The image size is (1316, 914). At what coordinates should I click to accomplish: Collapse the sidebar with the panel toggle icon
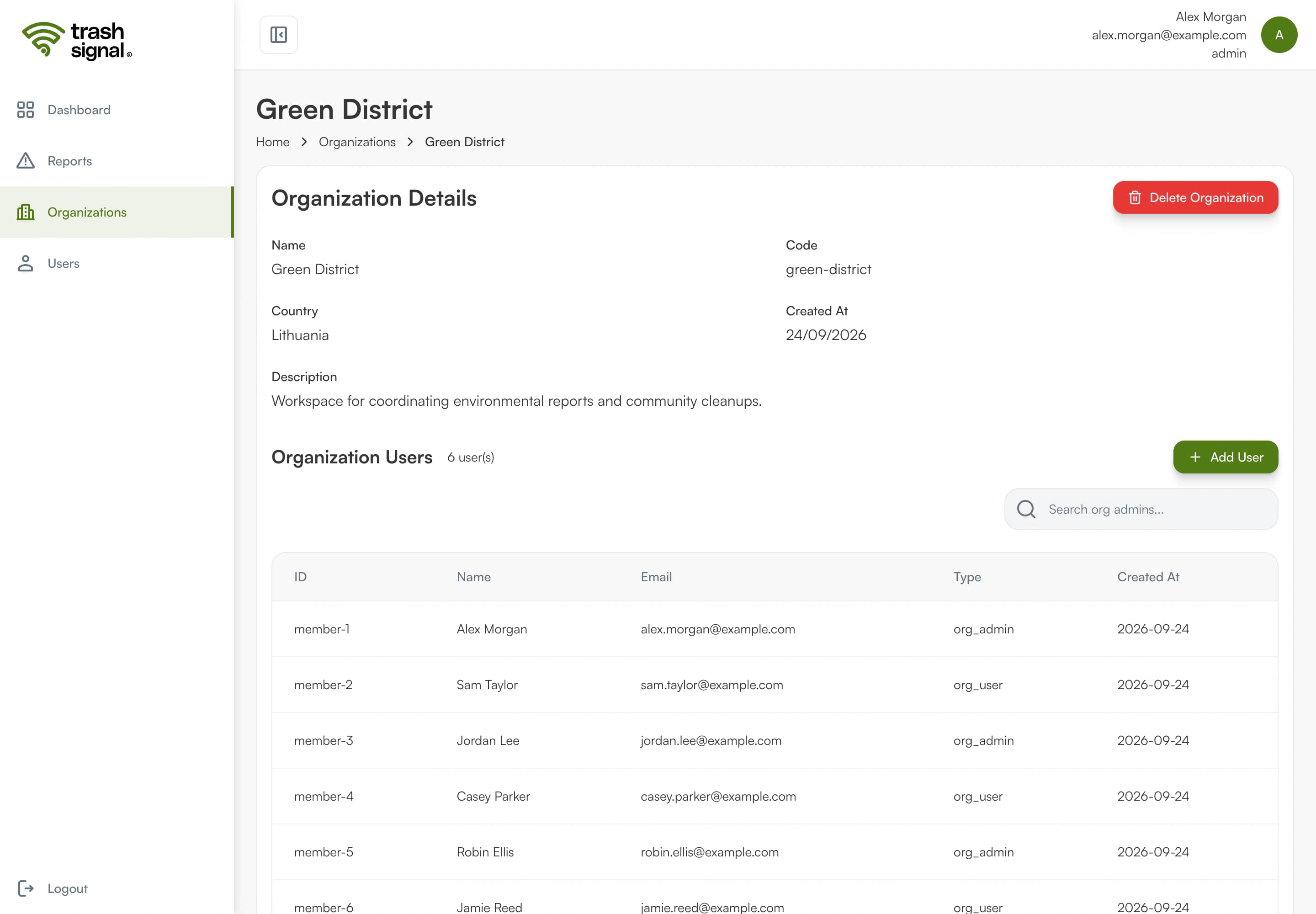pos(278,35)
